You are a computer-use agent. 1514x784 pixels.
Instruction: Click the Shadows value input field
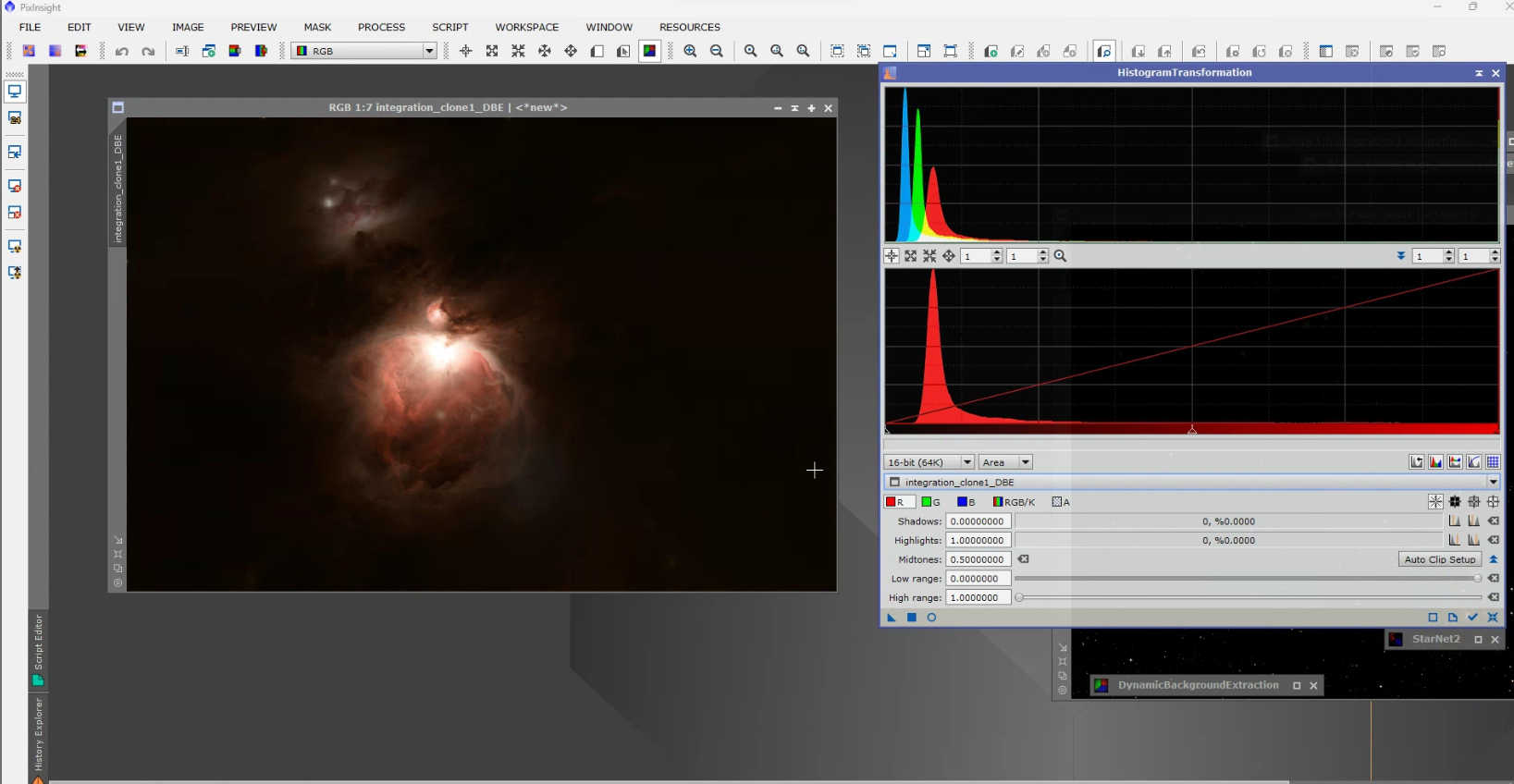click(978, 521)
